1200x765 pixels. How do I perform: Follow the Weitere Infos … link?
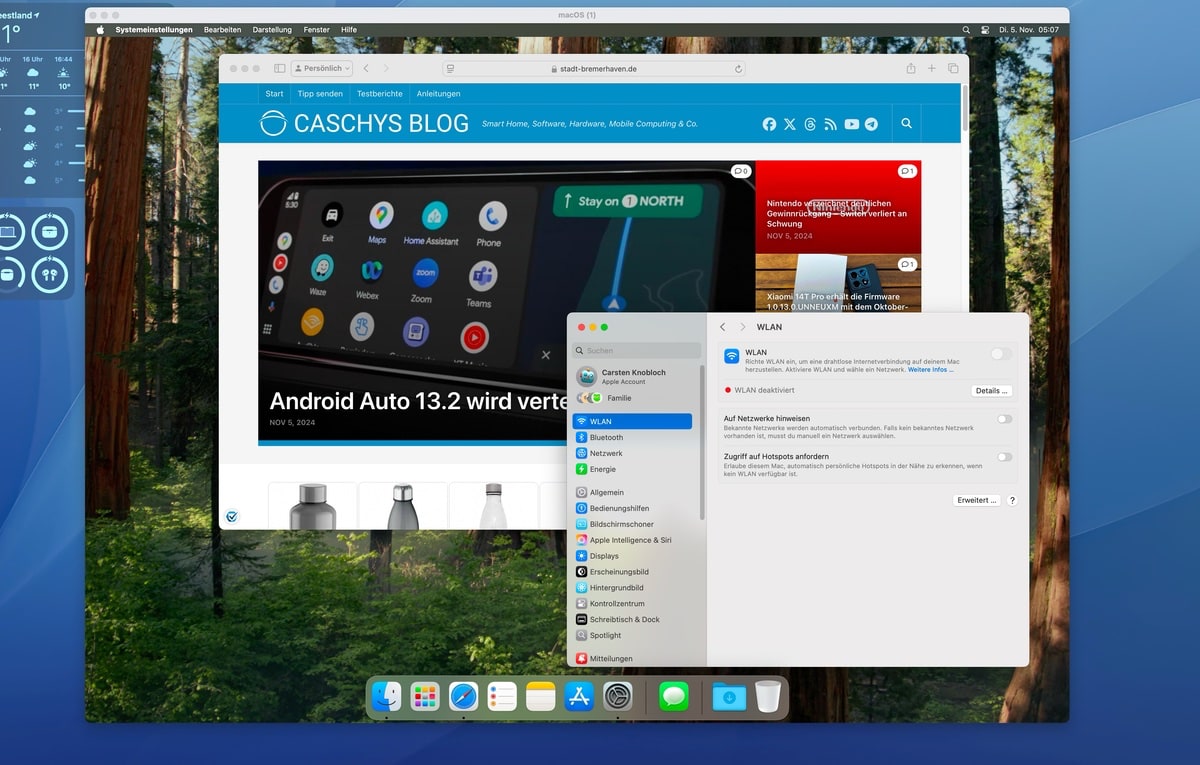(x=930, y=370)
